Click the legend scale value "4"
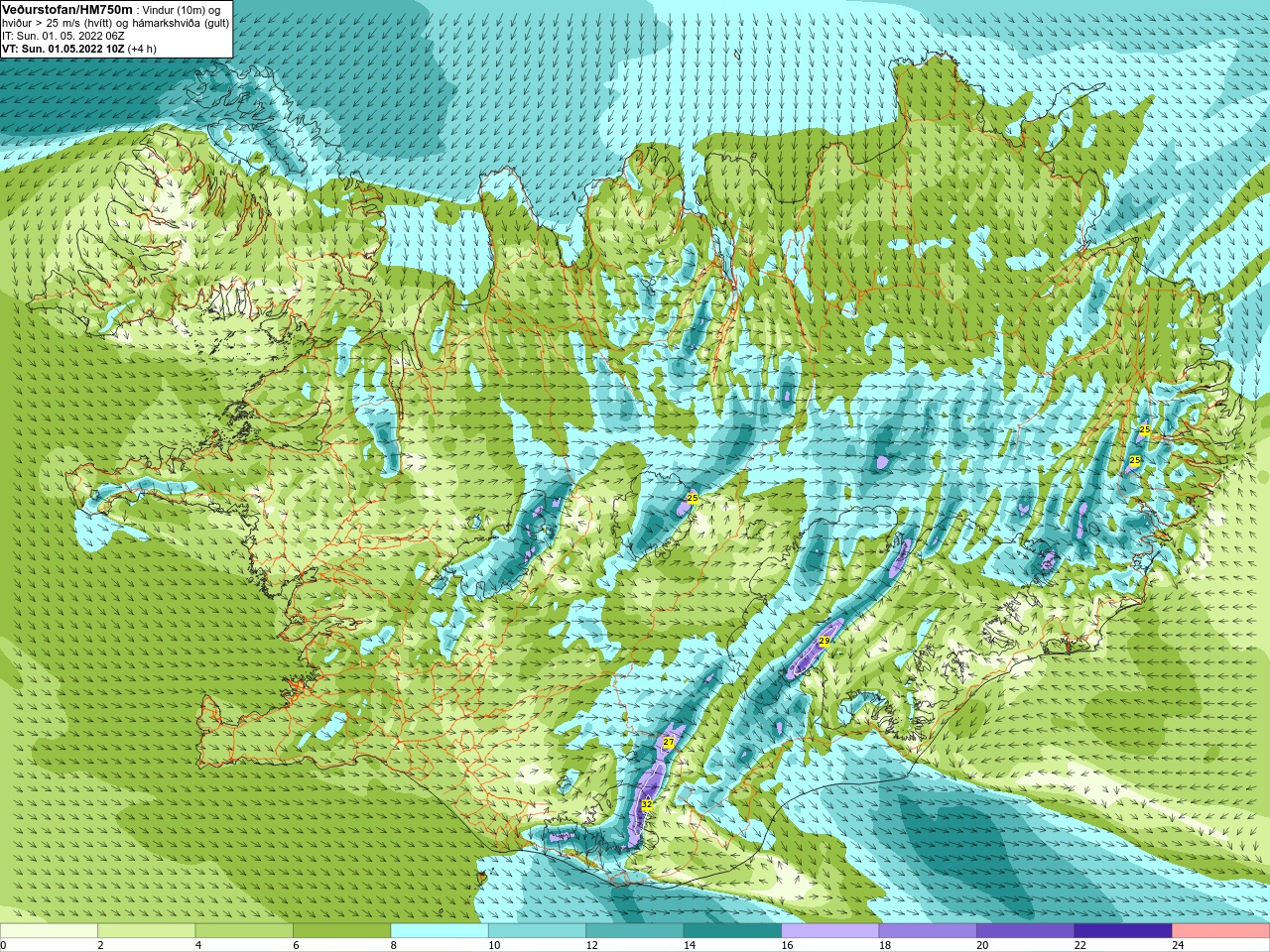The width and height of the screenshot is (1270, 952). (198, 945)
